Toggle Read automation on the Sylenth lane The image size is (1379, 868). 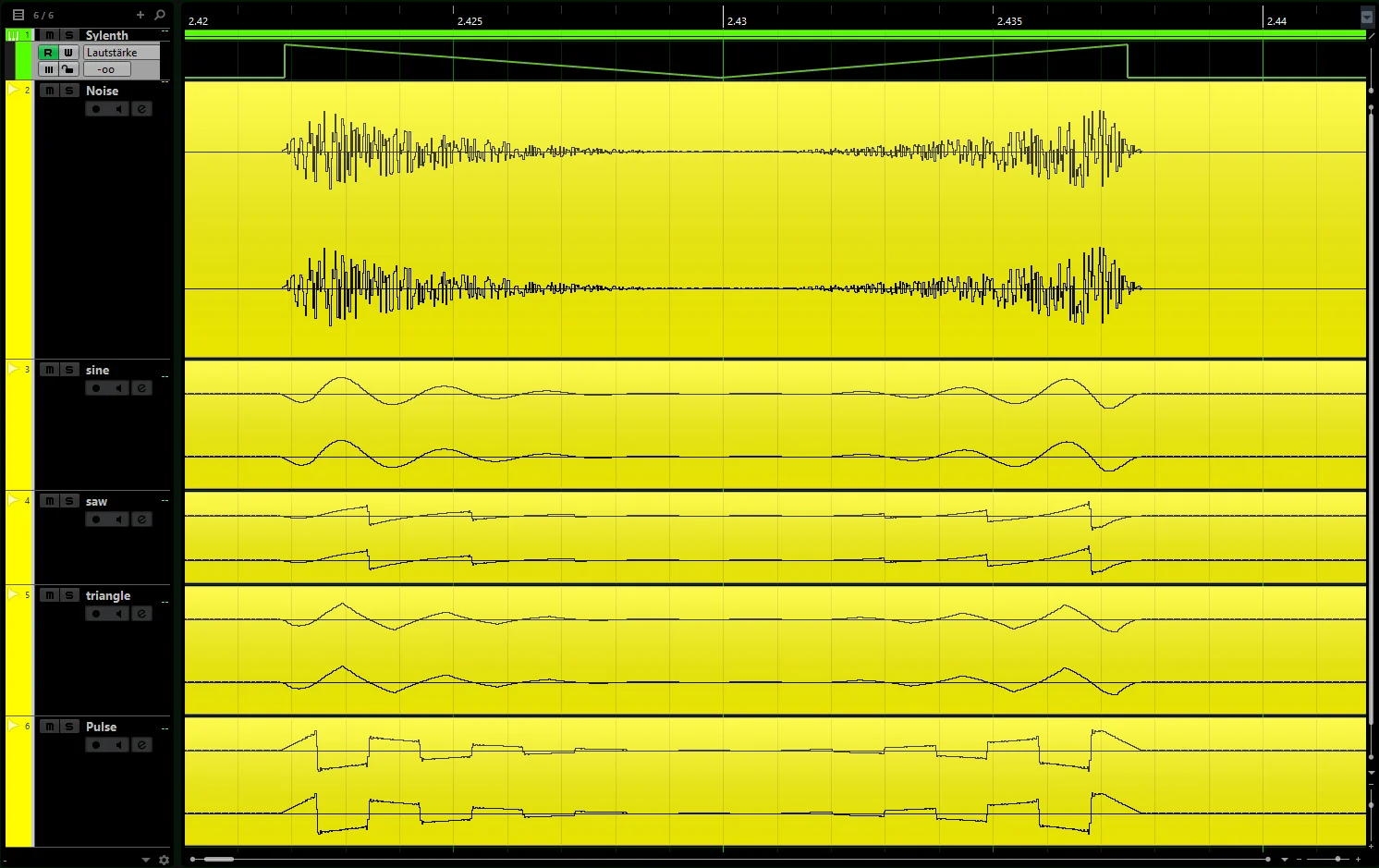pos(48,53)
